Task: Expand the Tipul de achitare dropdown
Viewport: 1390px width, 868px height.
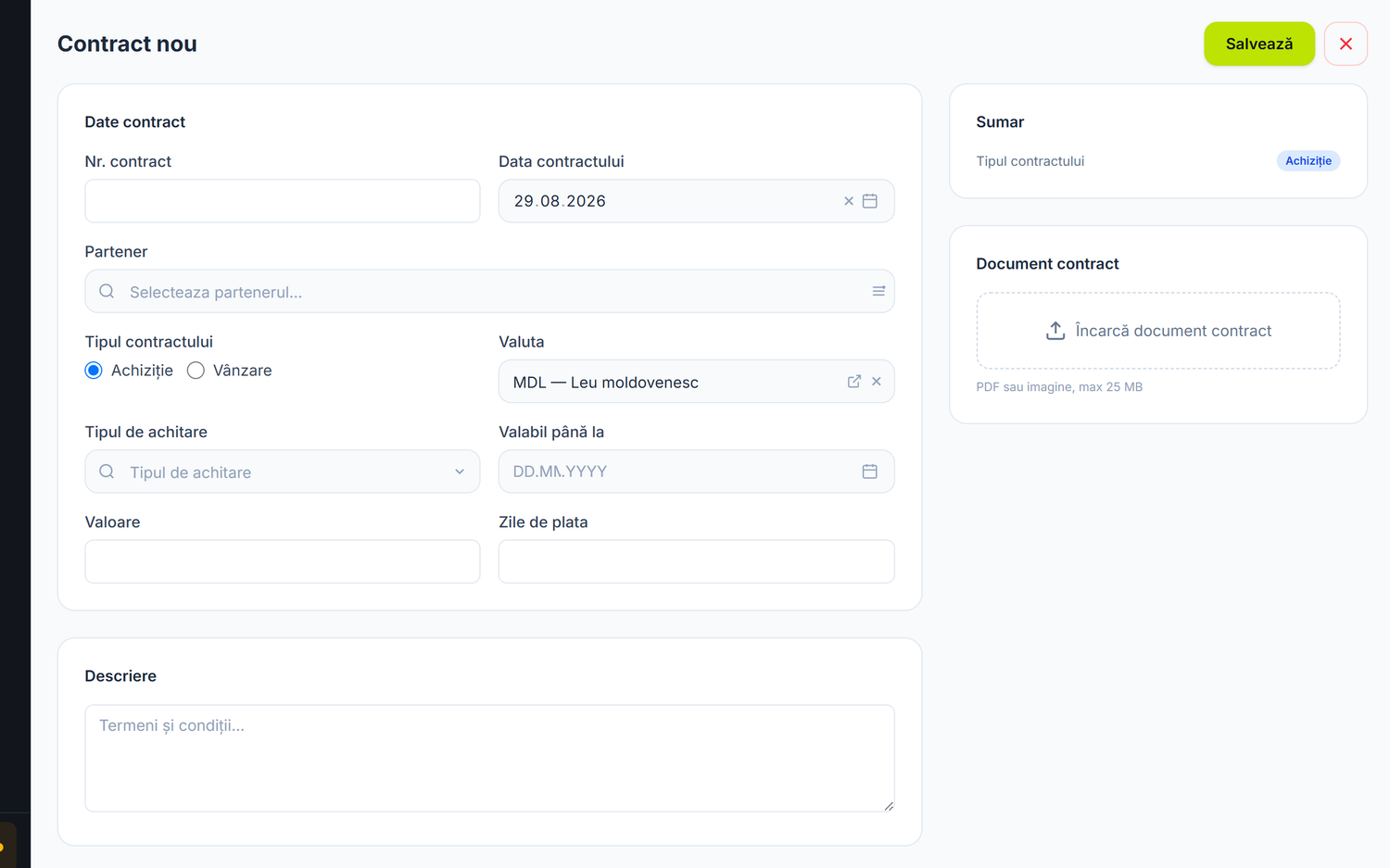Action: 460,472
